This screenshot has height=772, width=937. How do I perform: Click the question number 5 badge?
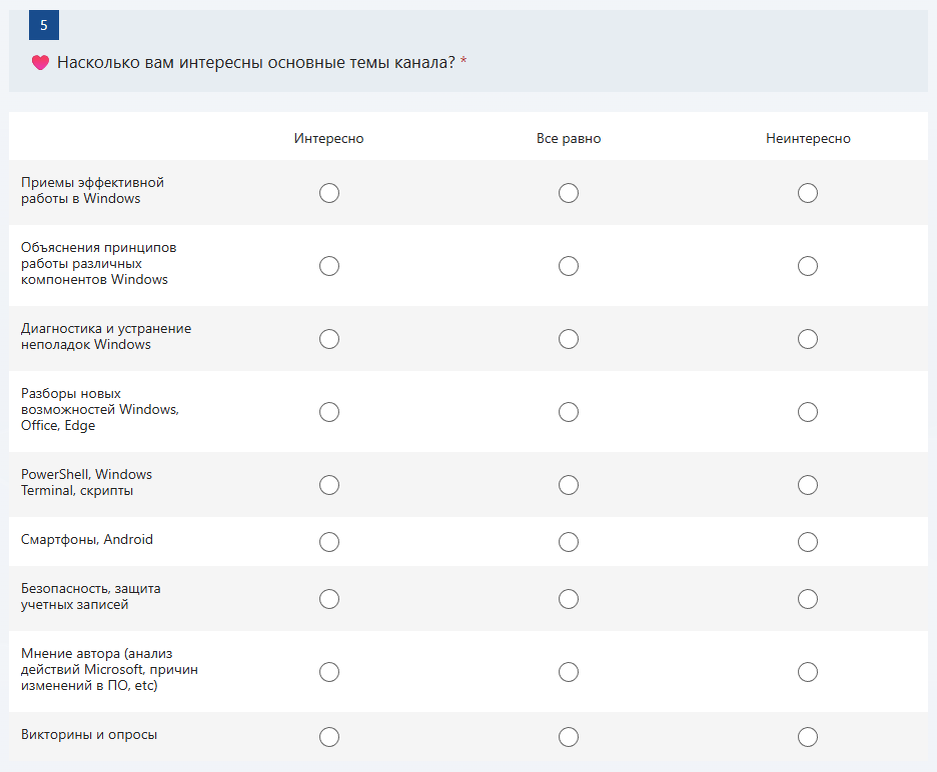coord(43,25)
